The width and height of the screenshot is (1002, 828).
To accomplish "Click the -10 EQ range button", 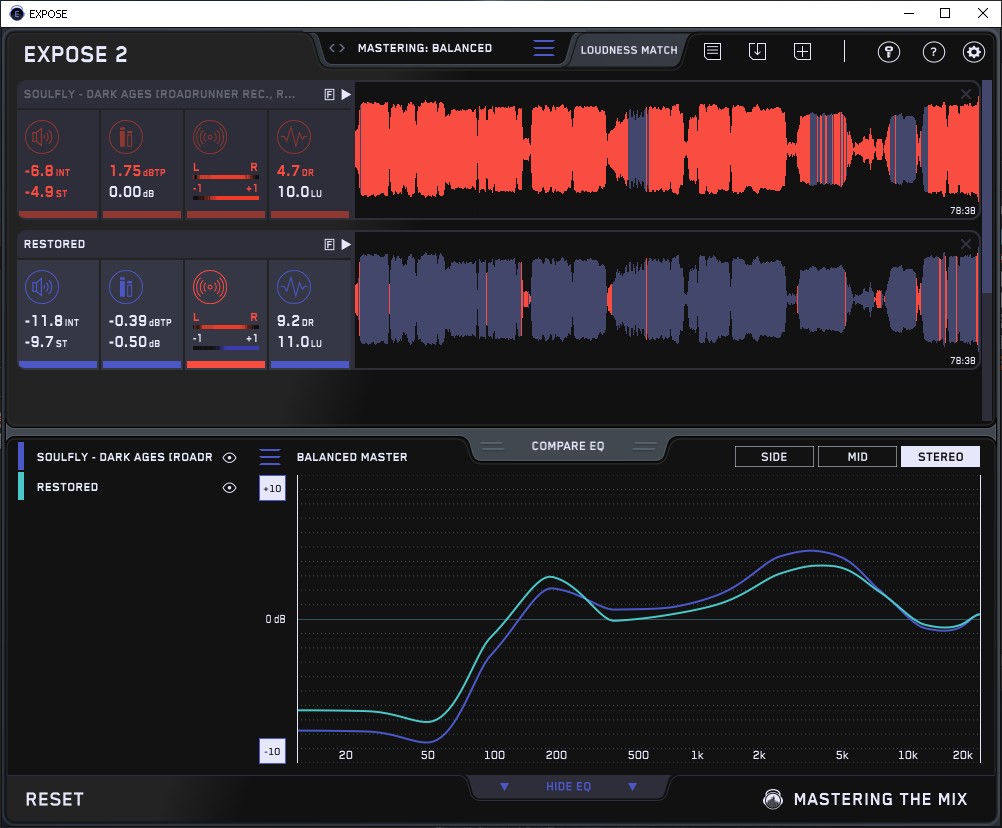I will coord(272,751).
